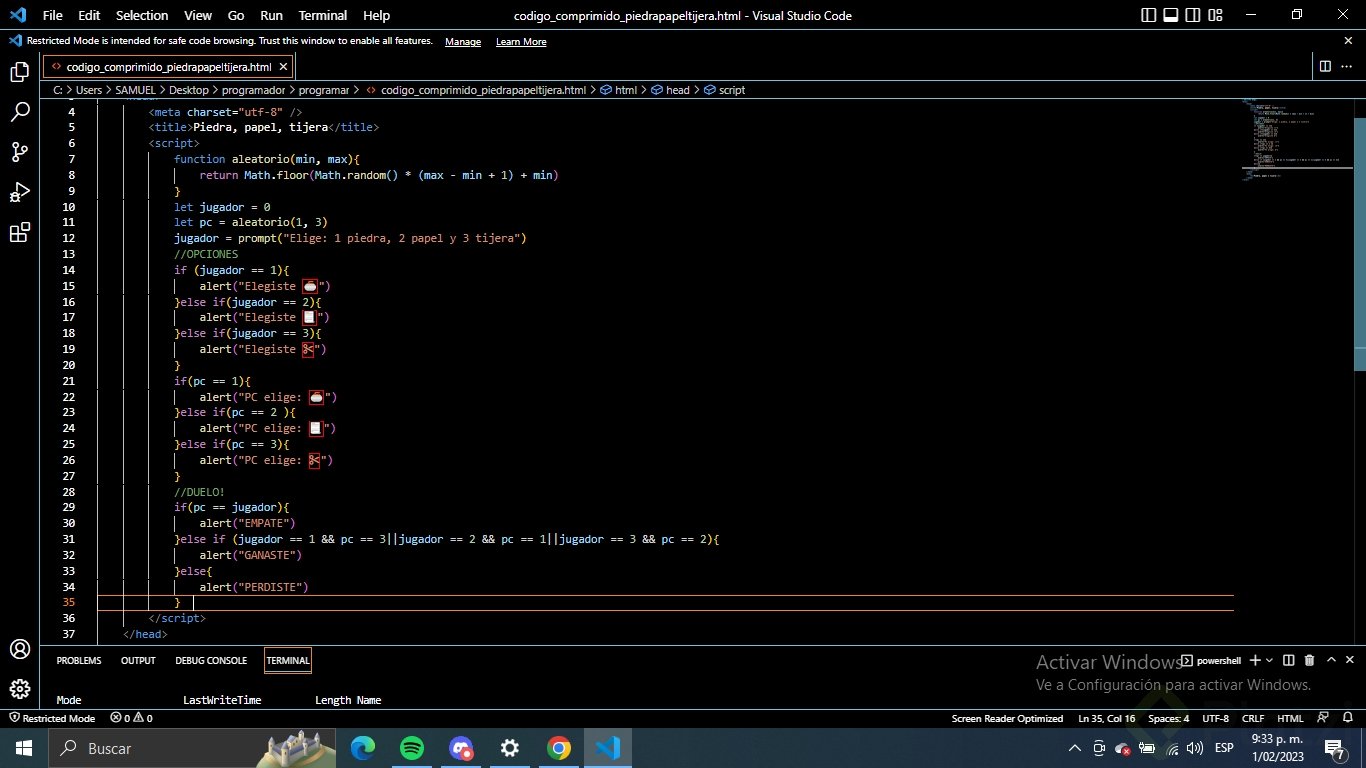Viewport: 1366px width, 768px height.
Task: Open Windows Settings from taskbar
Action: point(509,748)
